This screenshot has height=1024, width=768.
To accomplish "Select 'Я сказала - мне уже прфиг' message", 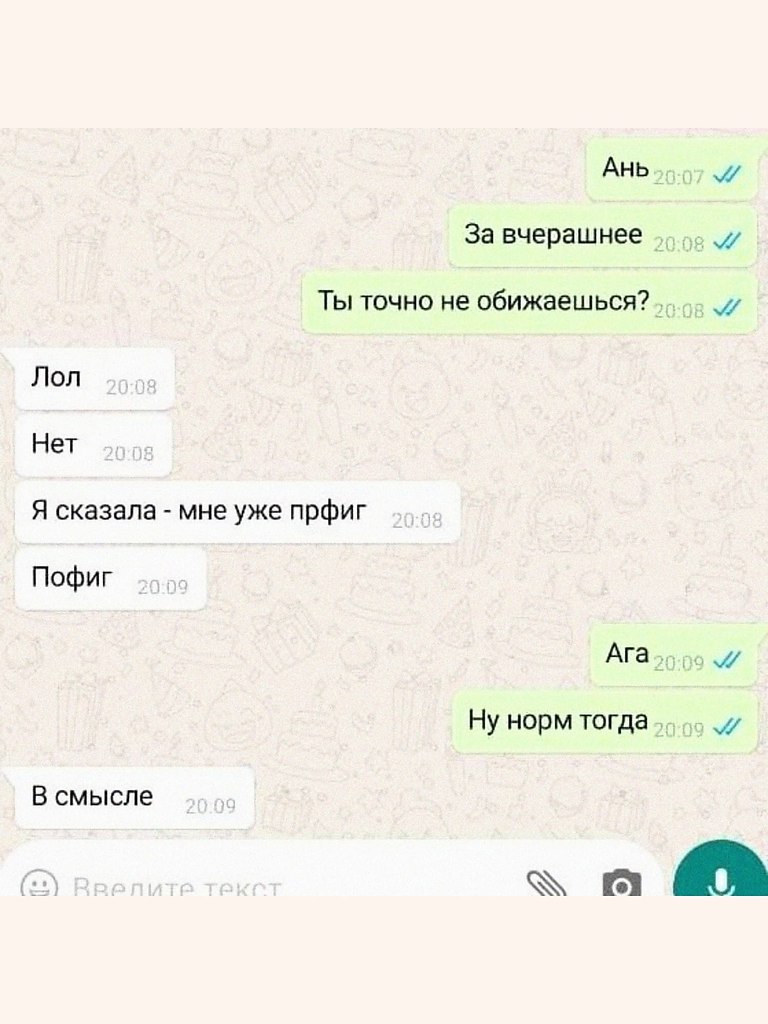I will [x=237, y=512].
